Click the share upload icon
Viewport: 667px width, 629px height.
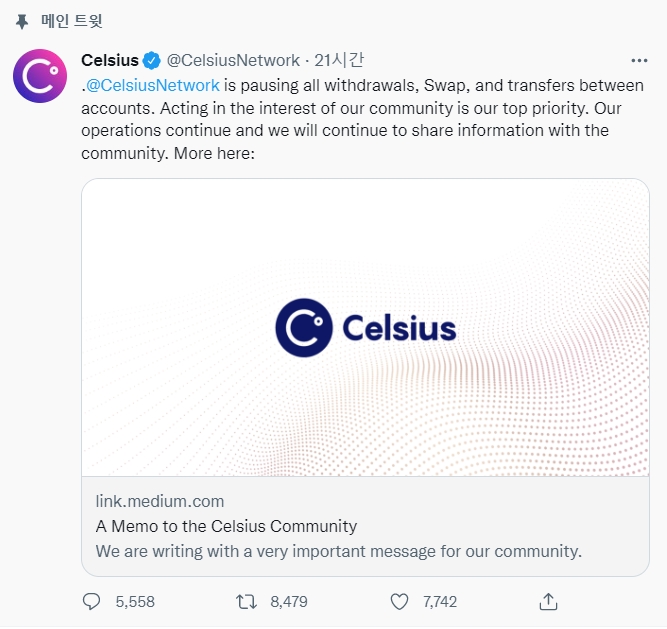[x=548, y=601]
